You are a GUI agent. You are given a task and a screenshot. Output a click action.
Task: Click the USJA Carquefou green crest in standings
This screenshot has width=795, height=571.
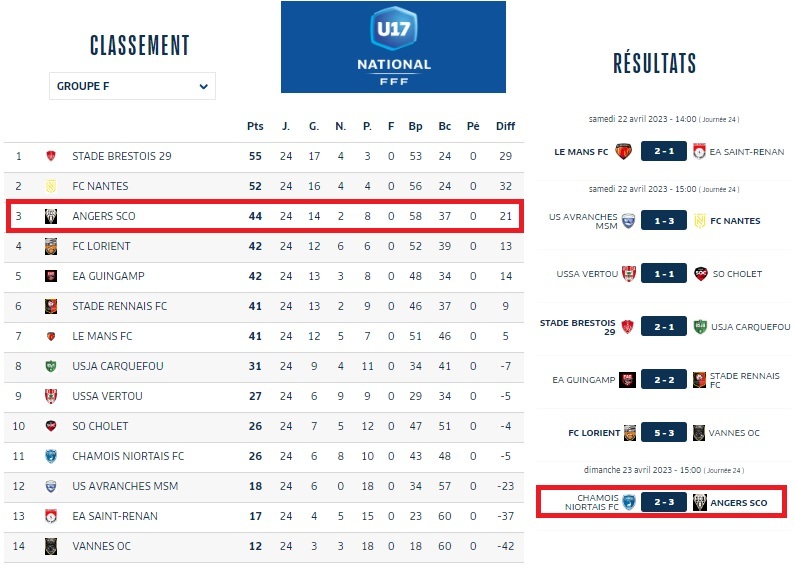coord(51,366)
